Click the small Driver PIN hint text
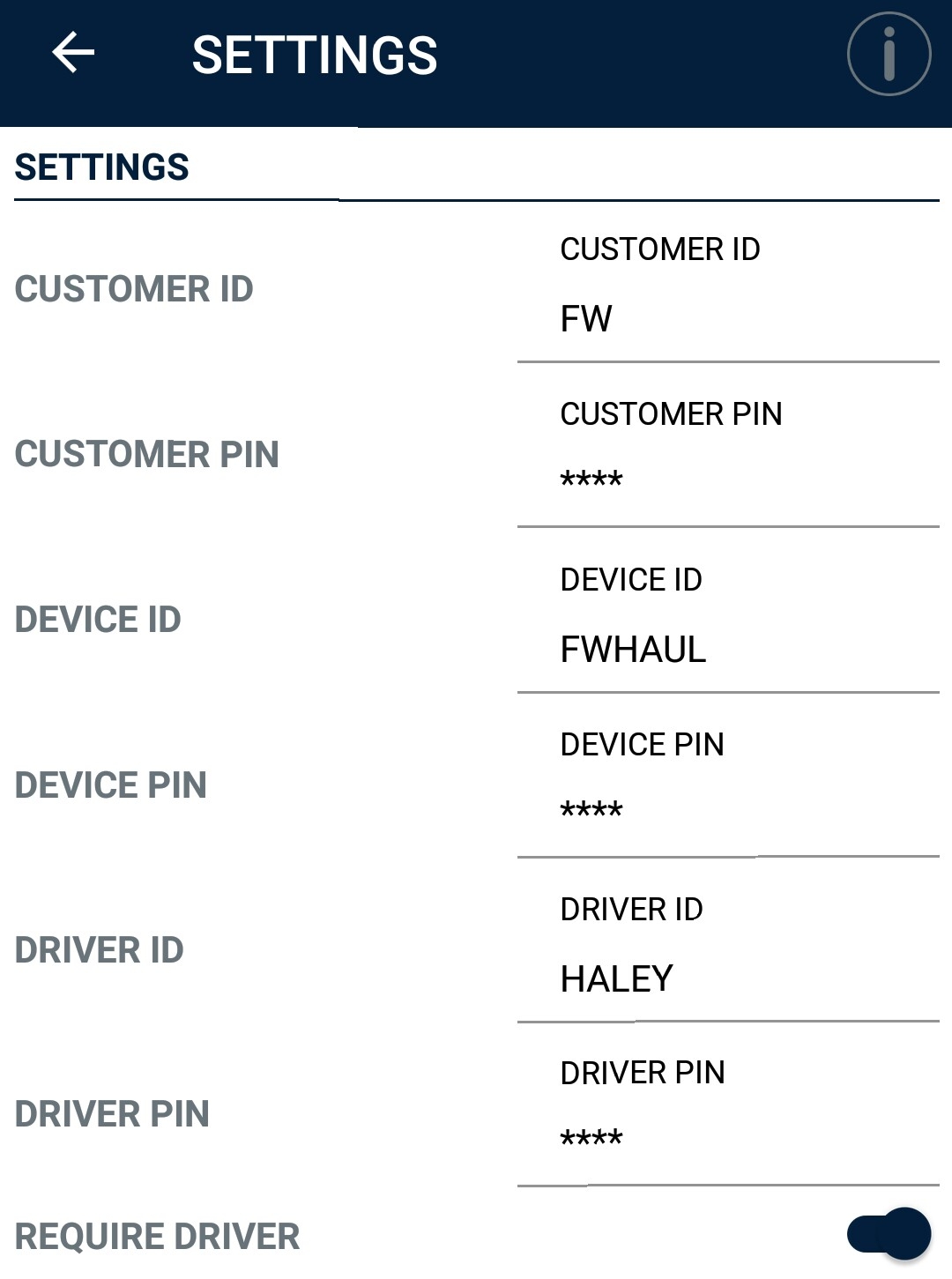This screenshot has width=952, height=1279. coord(643,1073)
